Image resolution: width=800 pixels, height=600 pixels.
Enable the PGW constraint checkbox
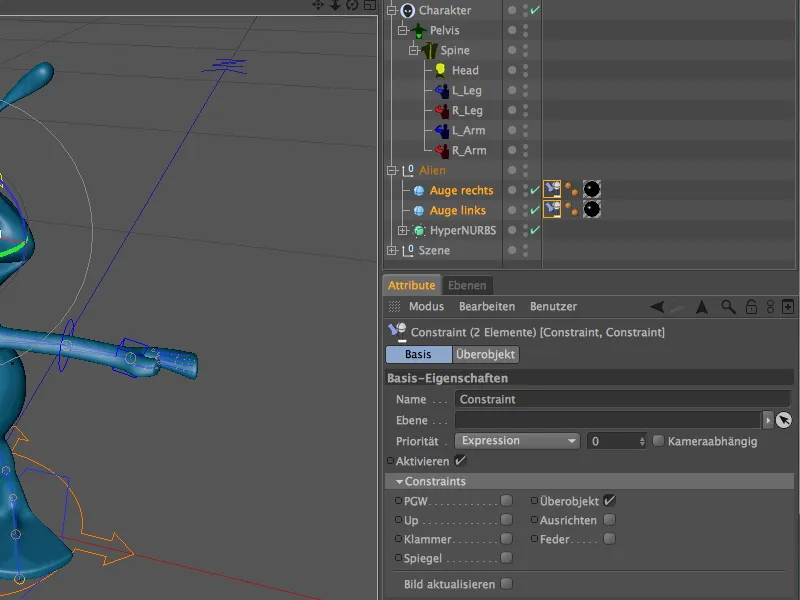(507, 501)
